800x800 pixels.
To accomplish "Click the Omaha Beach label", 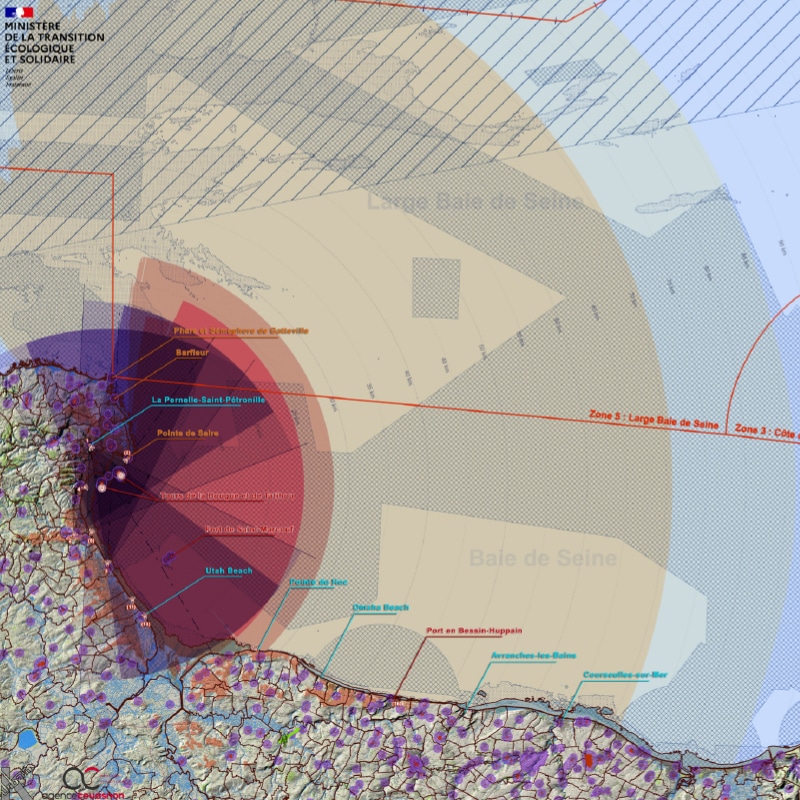I will click(381, 608).
